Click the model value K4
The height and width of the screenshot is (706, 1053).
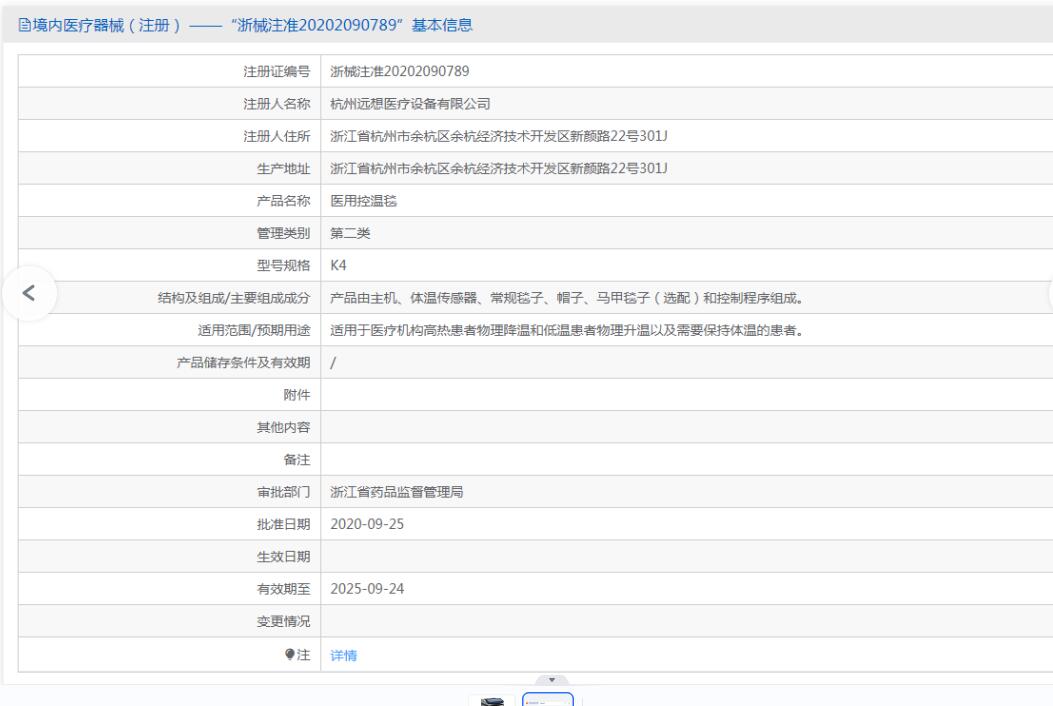point(338,265)
